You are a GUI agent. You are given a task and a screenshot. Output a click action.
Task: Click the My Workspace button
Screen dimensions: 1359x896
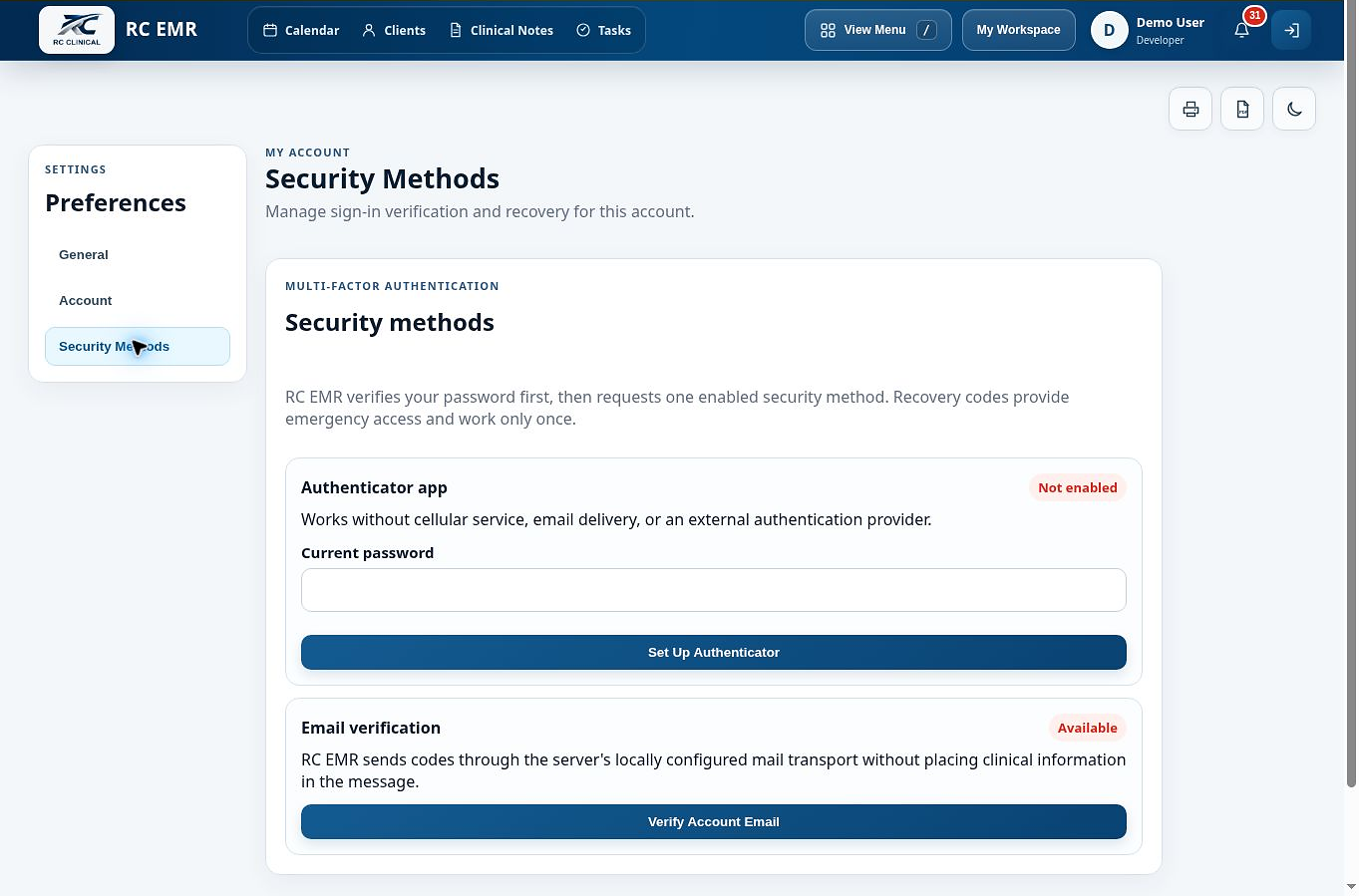(1019, 30)
